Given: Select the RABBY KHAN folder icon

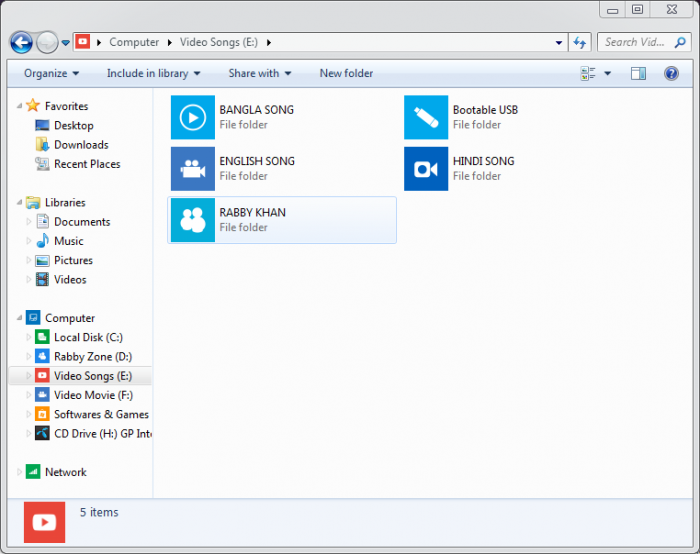Looking at the screenshot, I should coord(192,220).
